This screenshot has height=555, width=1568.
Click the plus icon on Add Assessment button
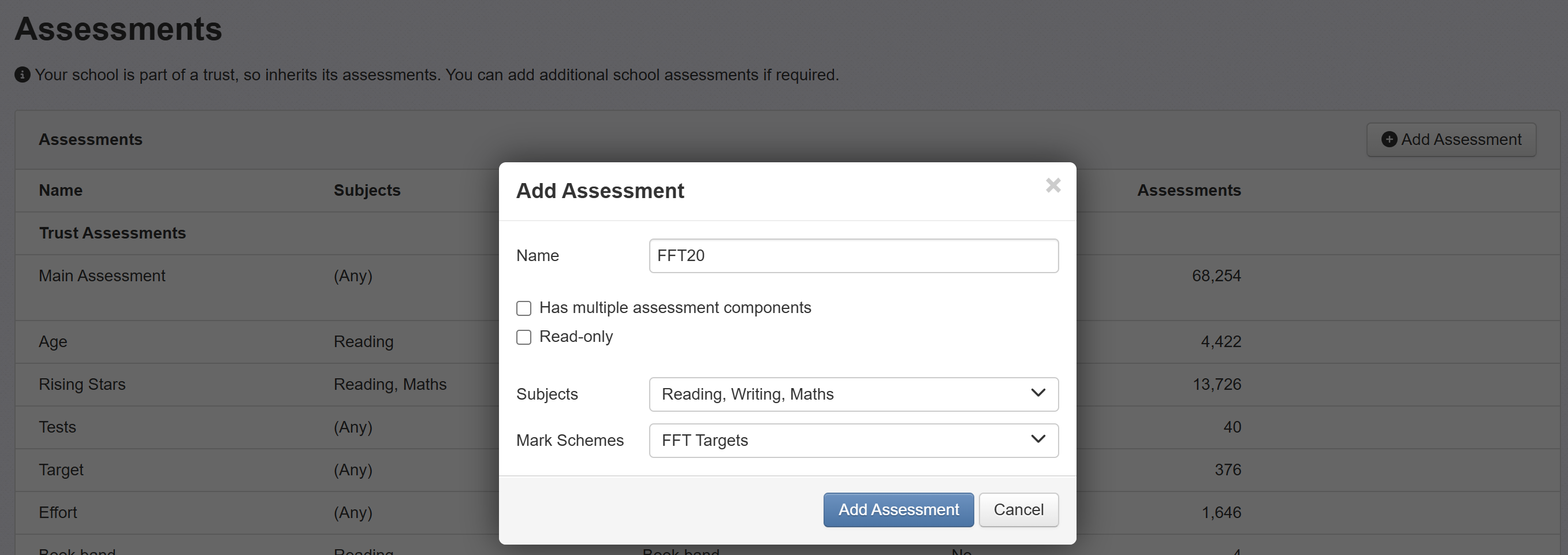coord(1389,139)
